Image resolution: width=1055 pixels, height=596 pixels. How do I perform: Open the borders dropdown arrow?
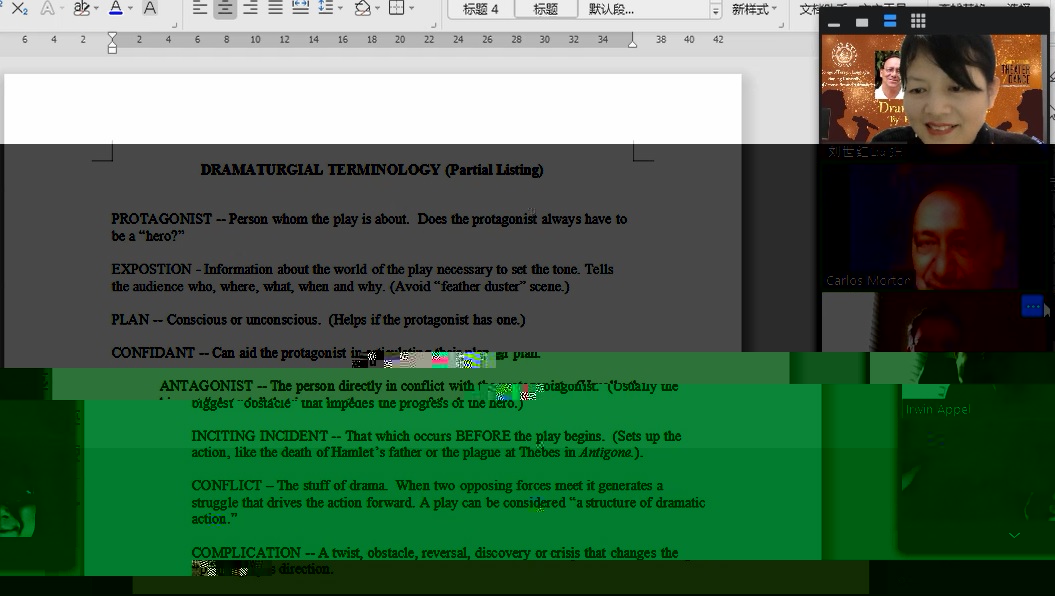pyautogui.click(x=411, y=8)
